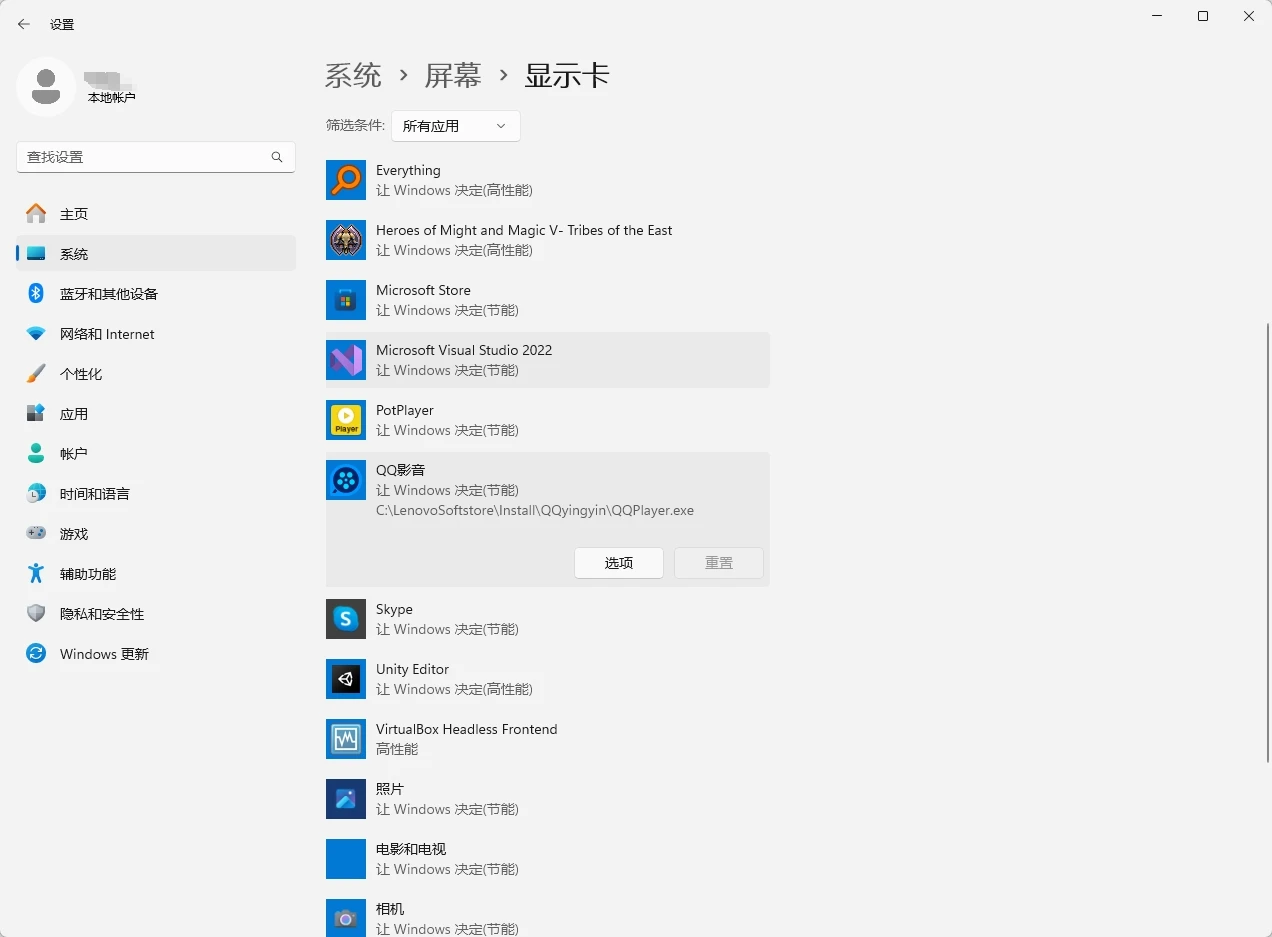Screen dimensions: 1272x937
Task: Click the vertical scrollbar of app list
Action: point(1267,543)
